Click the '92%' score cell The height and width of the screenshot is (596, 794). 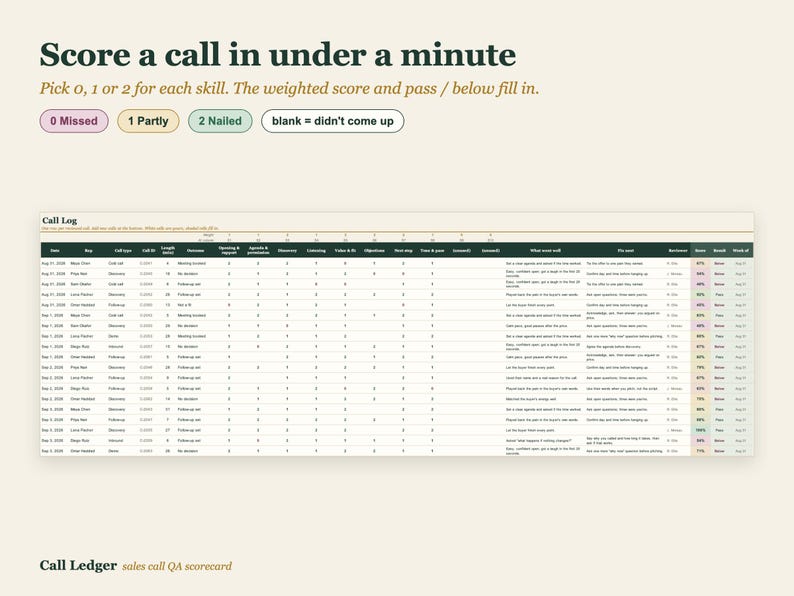pos(700,295)
